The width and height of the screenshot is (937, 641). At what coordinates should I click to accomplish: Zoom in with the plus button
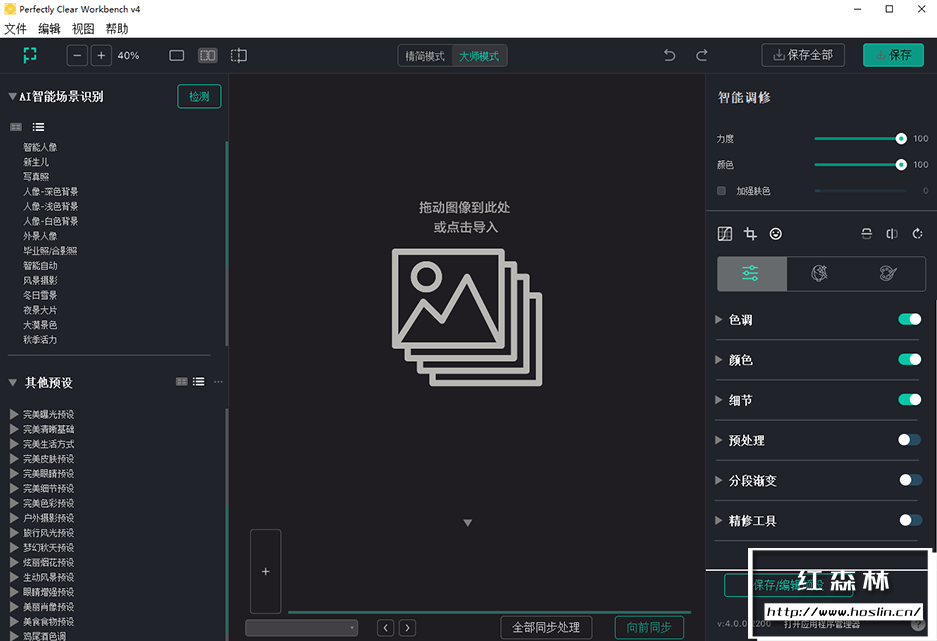pos(101,56)
